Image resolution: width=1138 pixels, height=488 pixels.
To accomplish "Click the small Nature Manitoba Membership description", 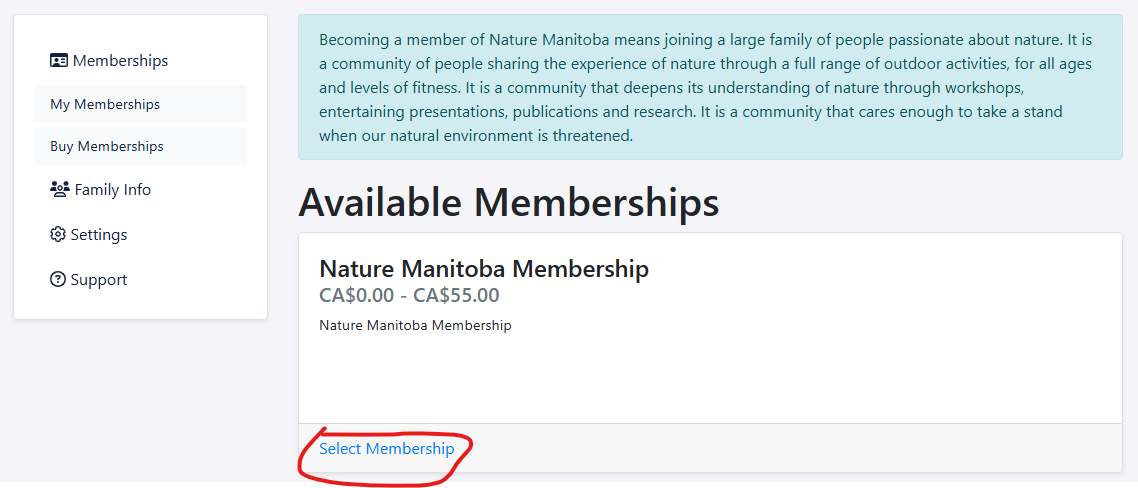I will point(415,326).
